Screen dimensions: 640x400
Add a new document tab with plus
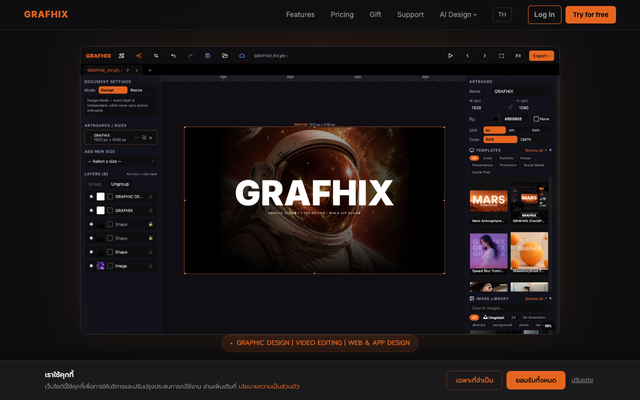[x=150, y=70]
